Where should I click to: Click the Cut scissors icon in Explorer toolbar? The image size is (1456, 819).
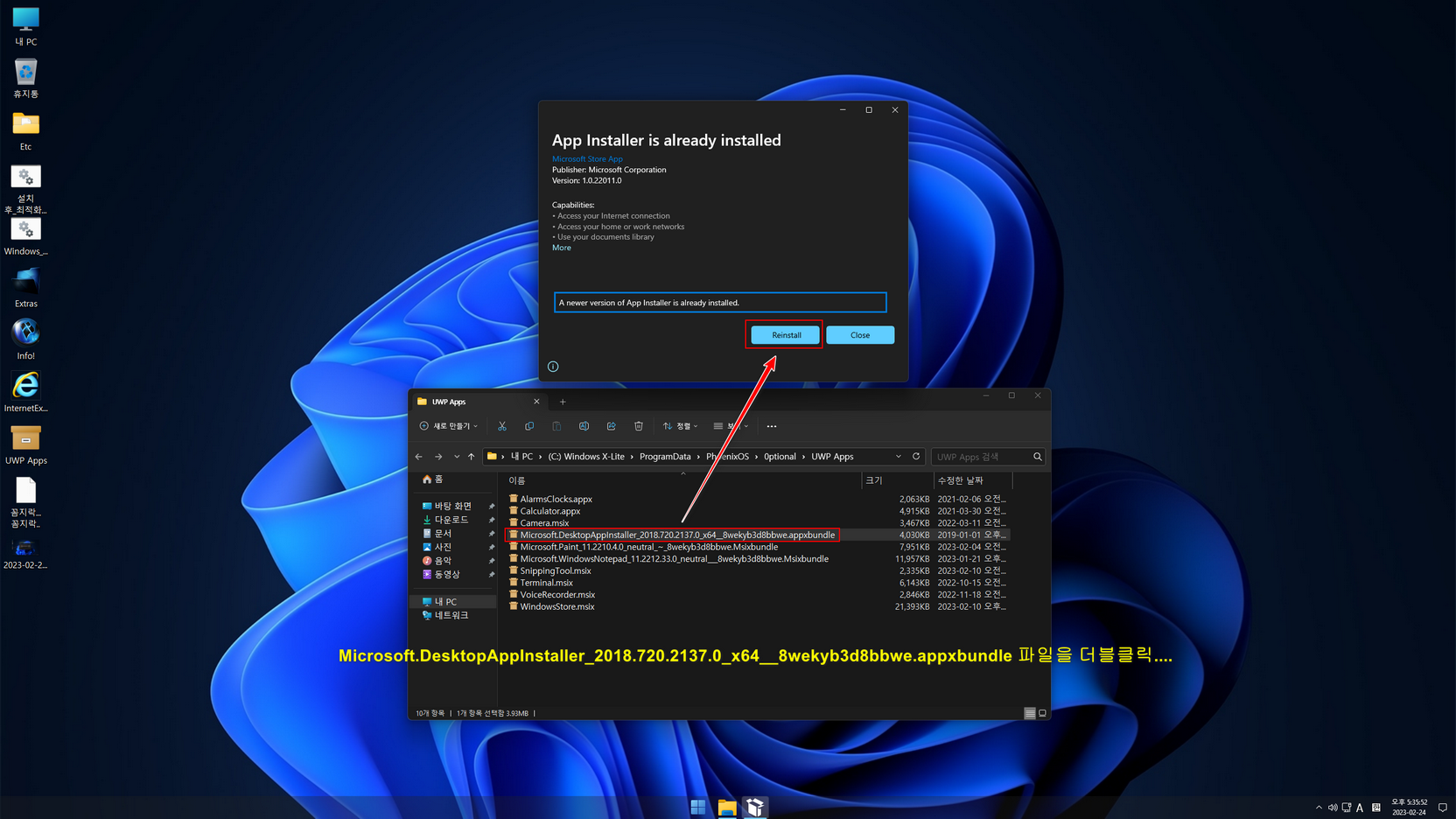[502, 426]
